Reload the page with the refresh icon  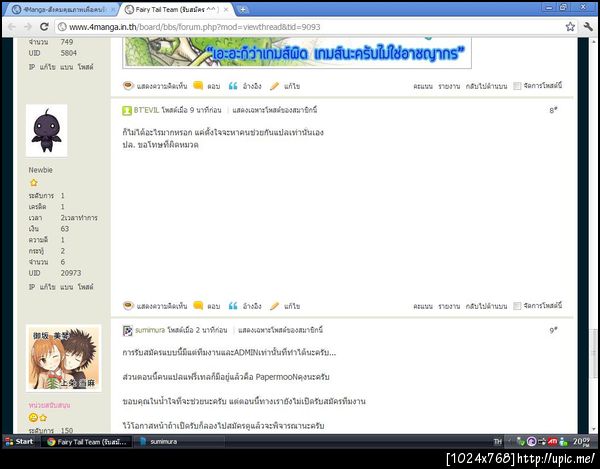click(44, 27)
